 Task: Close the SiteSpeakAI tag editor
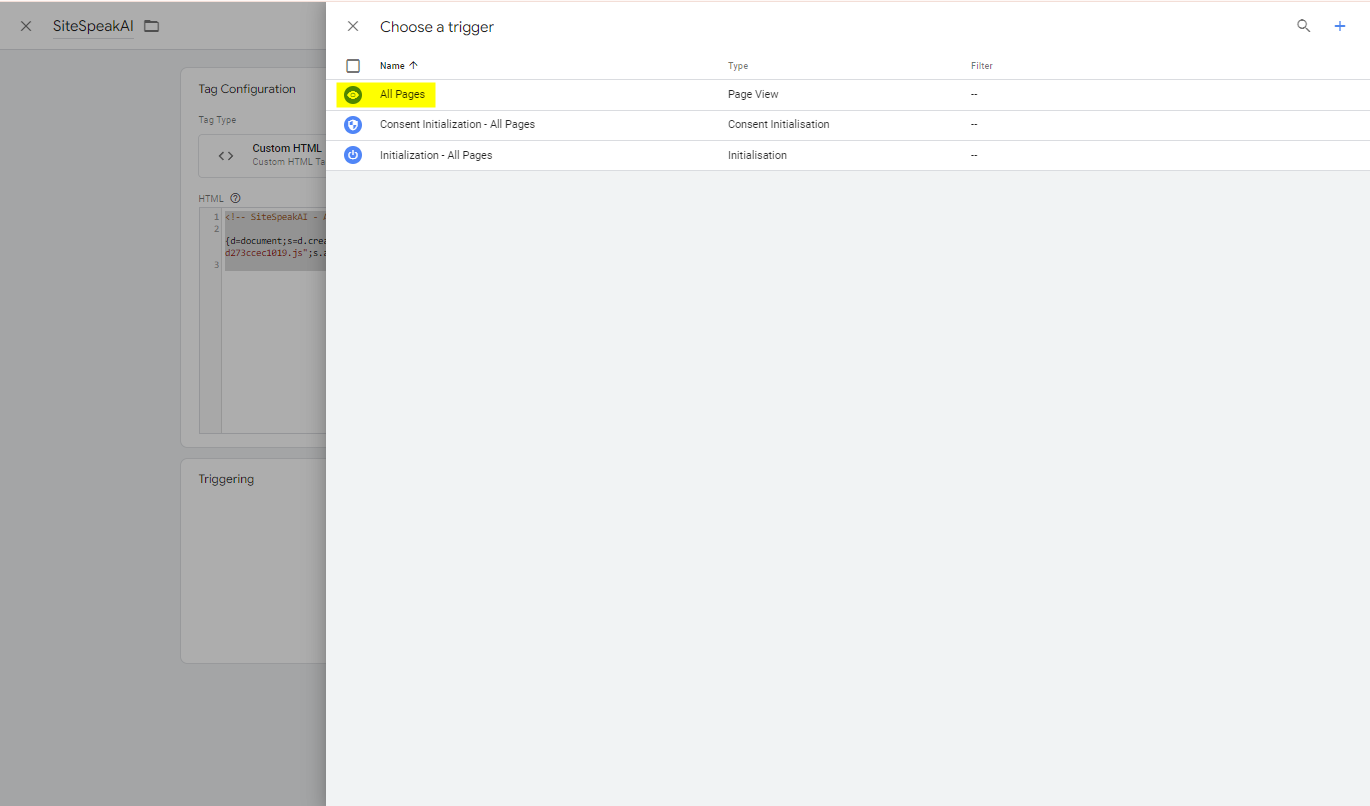point(26,26)
